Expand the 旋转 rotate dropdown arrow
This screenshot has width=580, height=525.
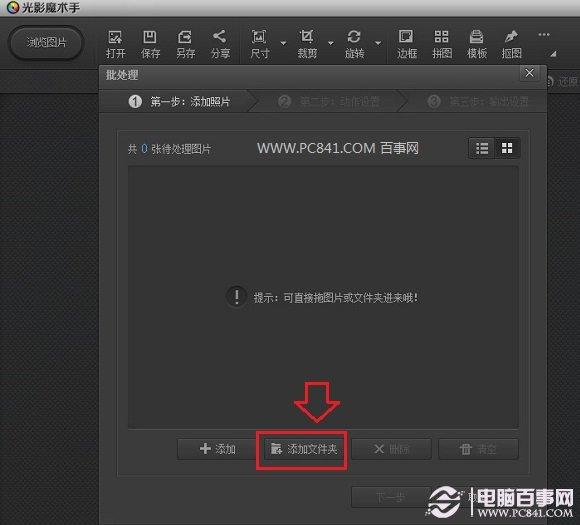(x=378, y=43)
